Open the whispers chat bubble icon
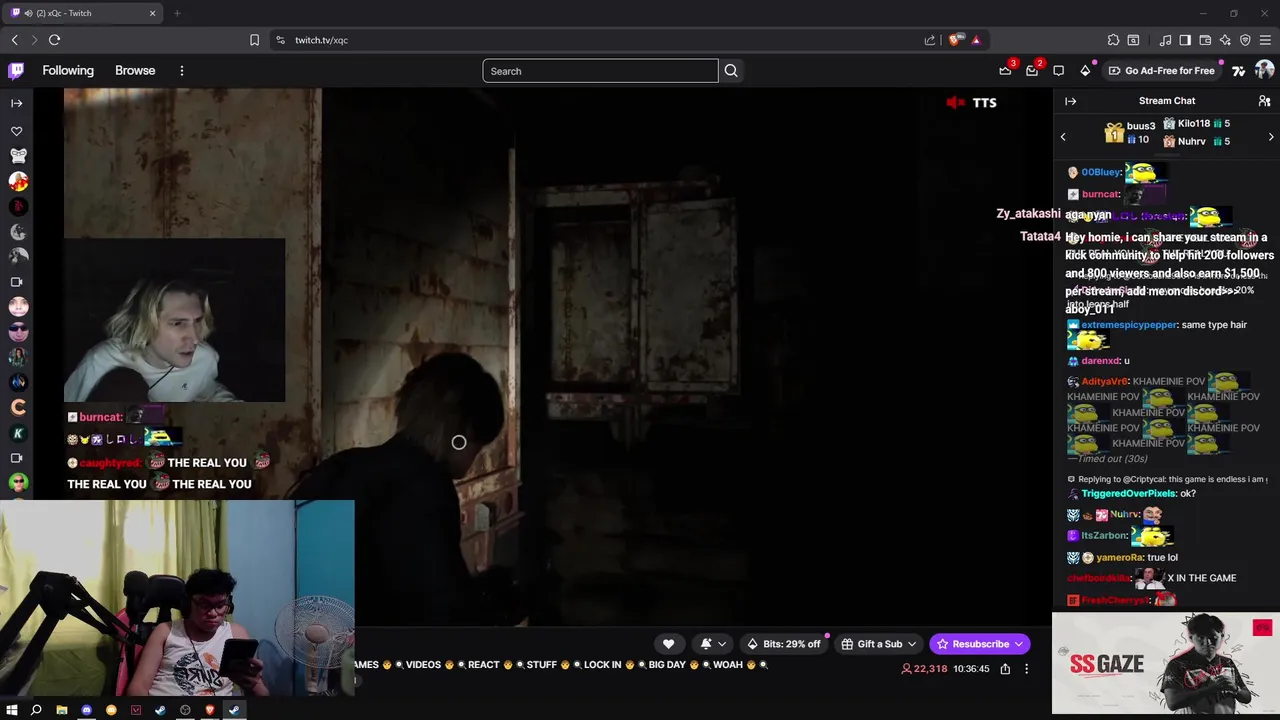Image resolution: width=1280 pixels, height=720 pixels. click(x=1058, y=70)
